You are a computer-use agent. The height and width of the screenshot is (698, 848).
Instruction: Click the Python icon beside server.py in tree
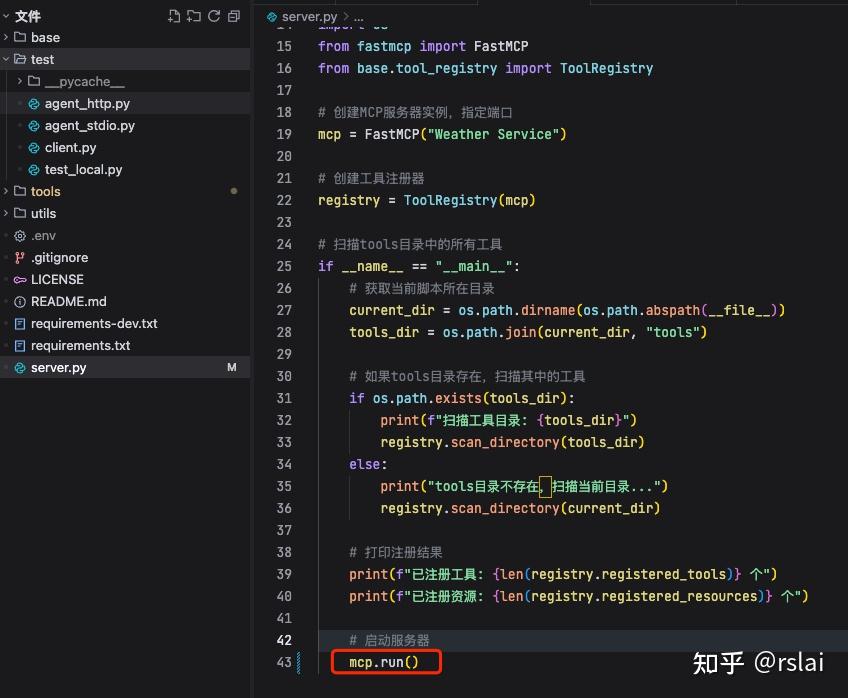[20, 368]
